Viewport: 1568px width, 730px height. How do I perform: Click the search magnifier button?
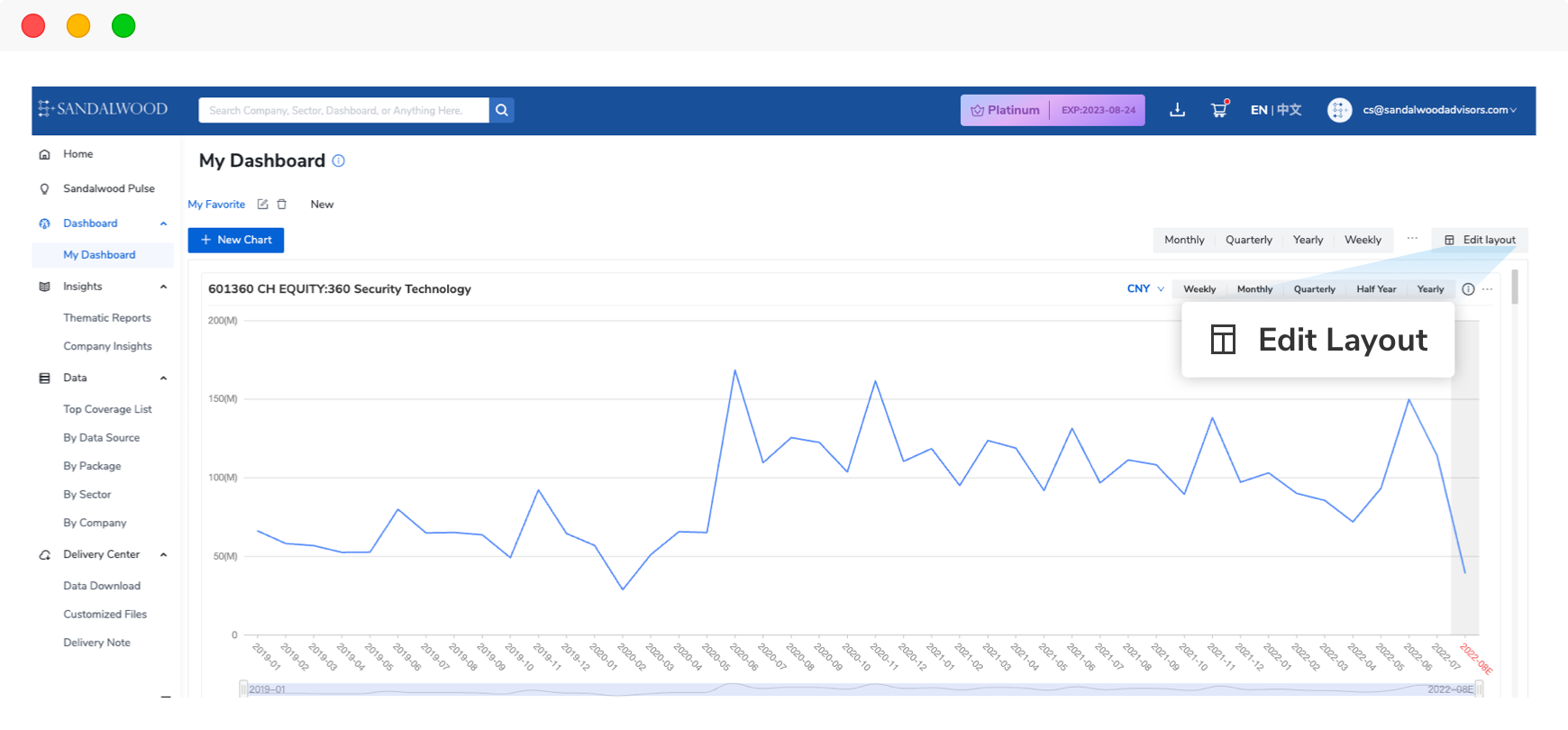[x=502, y=110]
